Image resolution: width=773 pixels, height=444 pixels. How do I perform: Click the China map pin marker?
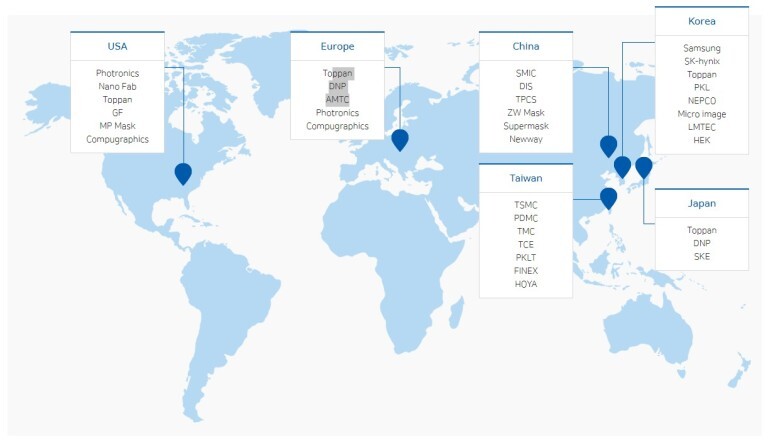(608, 146)
